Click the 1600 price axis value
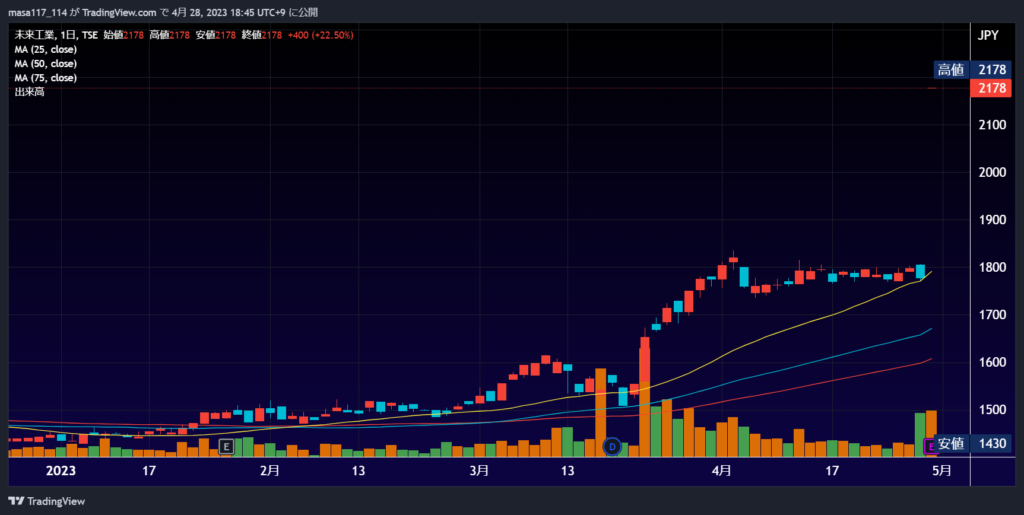This screenshot has height=515, width=1024. click(991, 362)
